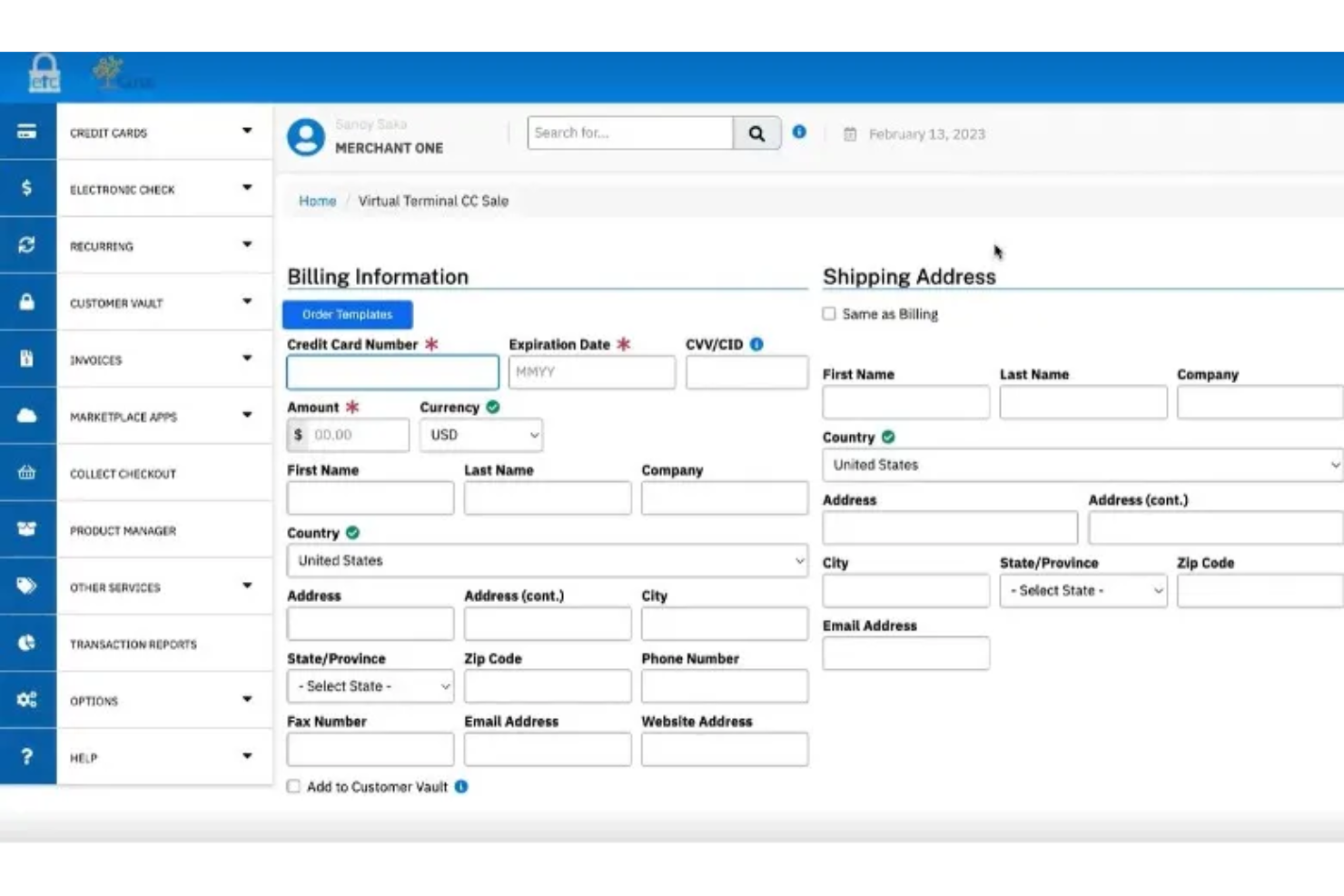This screenshot has height=896, width=1344.
Task: Click the dollar sign Electronic Check icon
Action: pyautogui.click(x=28, y=189)
